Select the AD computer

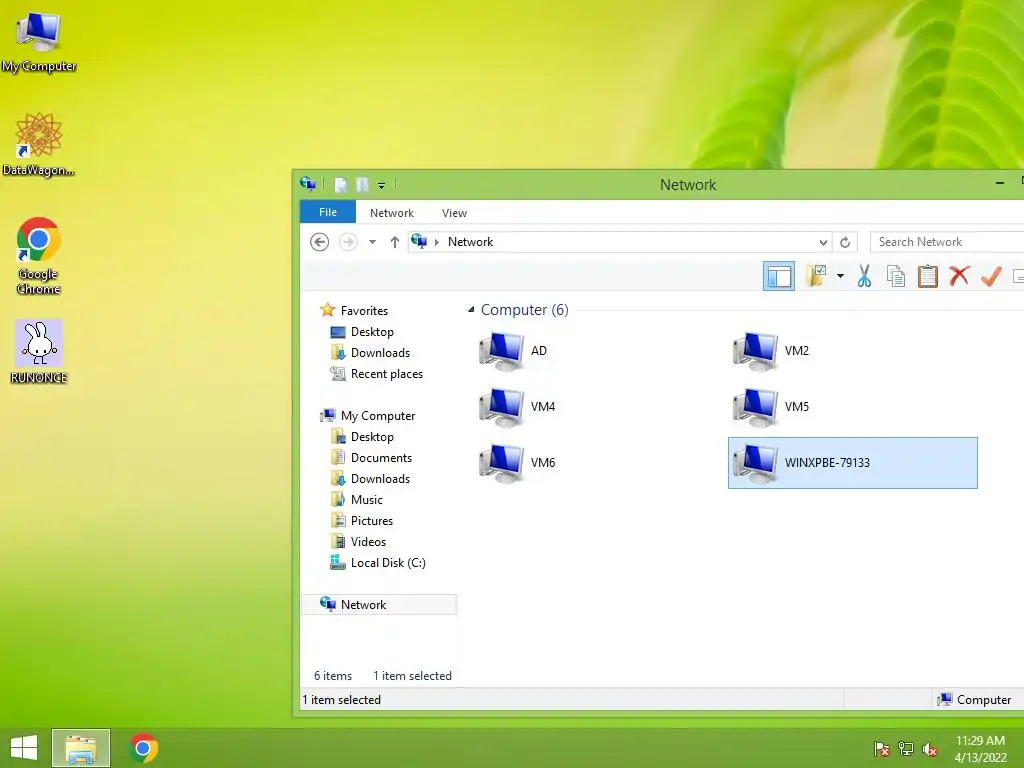click(x=515, y=351)
